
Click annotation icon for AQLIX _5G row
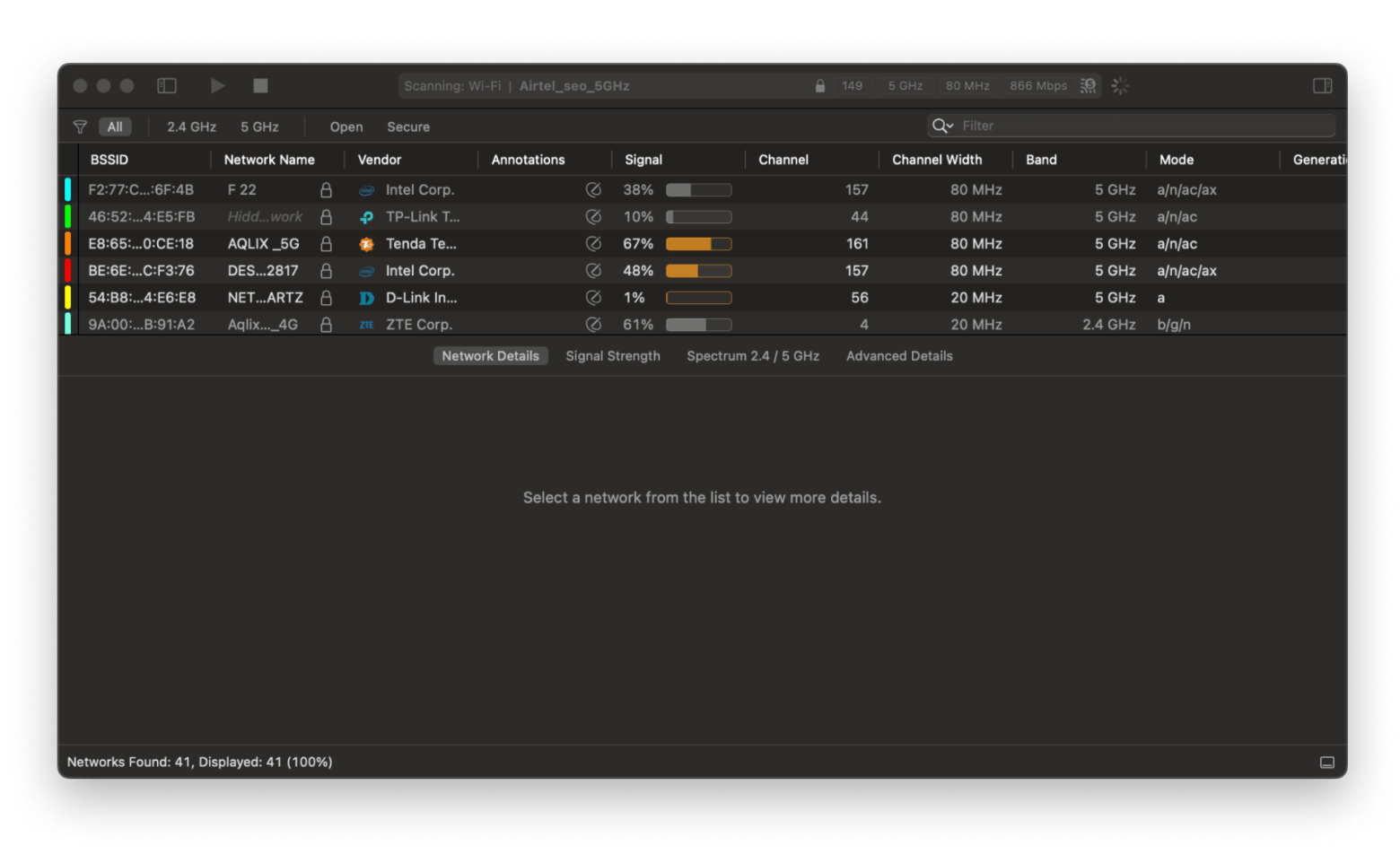click(x=593, y=244)
